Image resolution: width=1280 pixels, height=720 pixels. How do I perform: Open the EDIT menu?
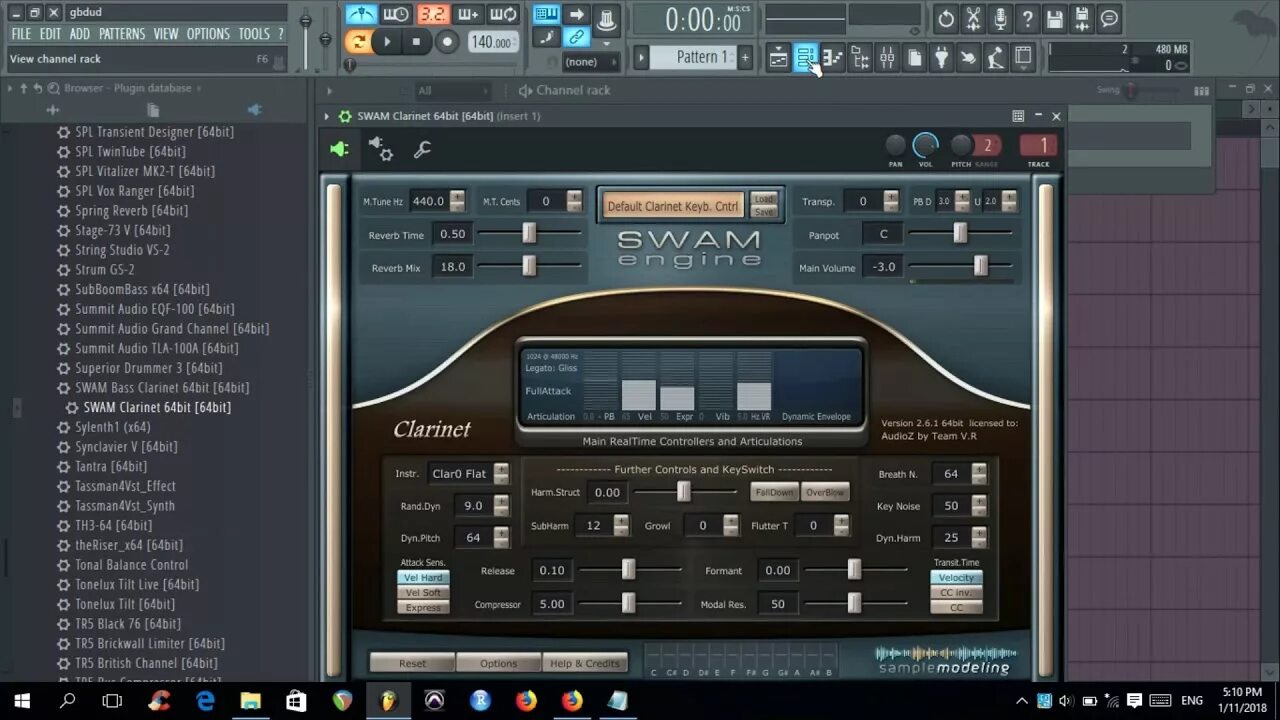[x=50, y=34]
